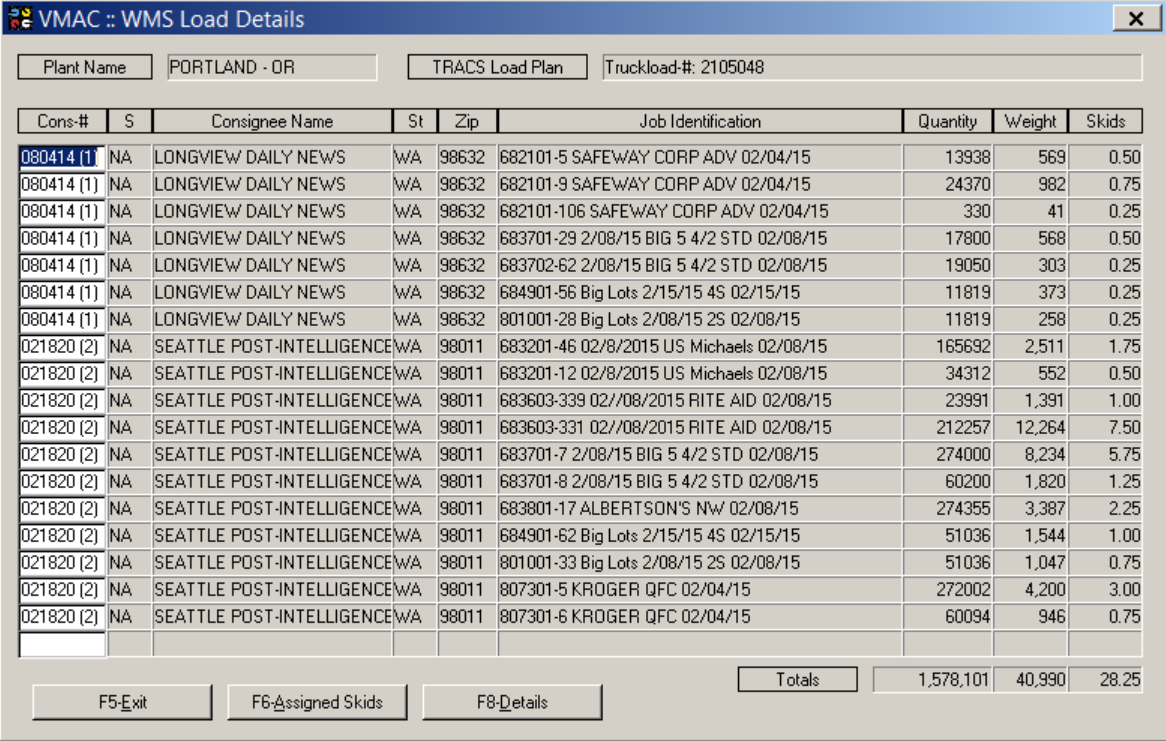Click the Consignee Name column header
The height and width of the screenshot is (741, 1166).
[x=272, y=122]
